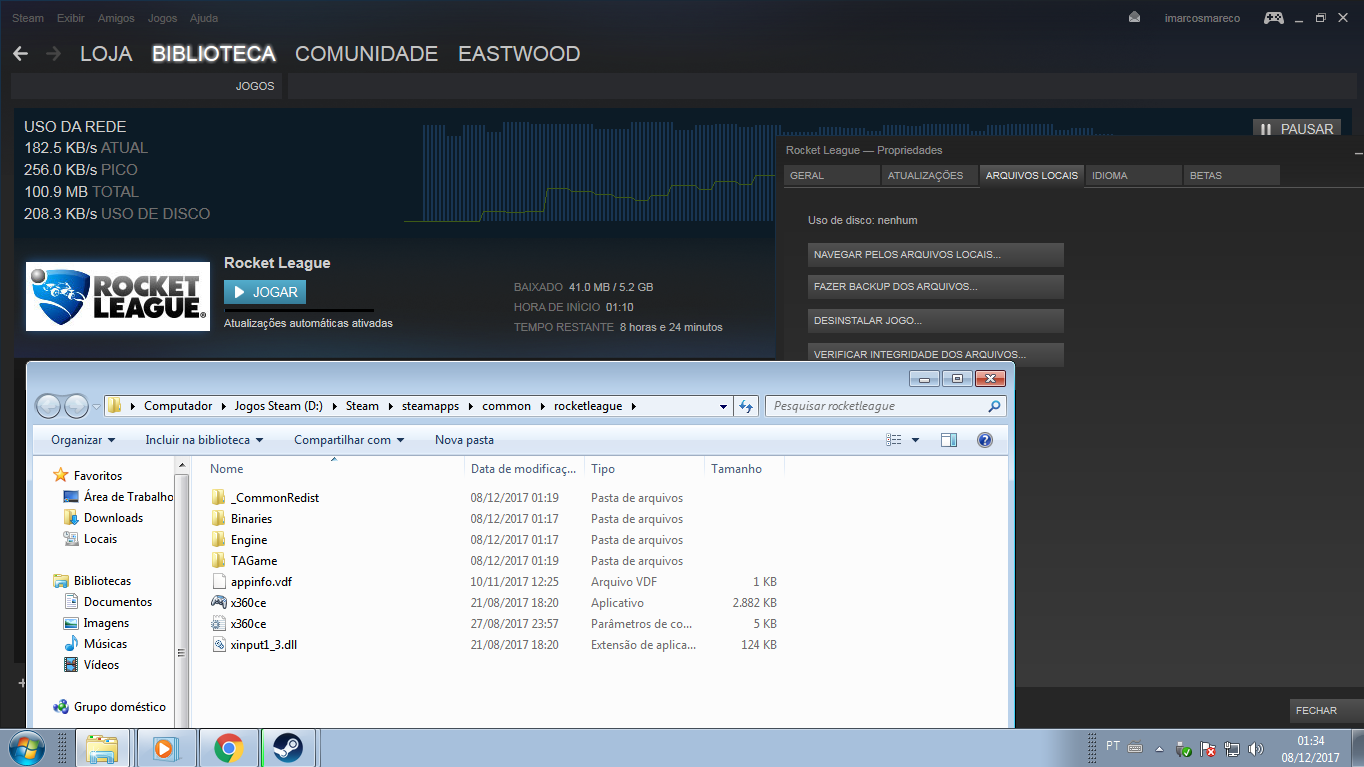This screenshot has height=767, width=1364.
Task: Select the x360ce configuration settings file icon
Action: pos(220,624)
